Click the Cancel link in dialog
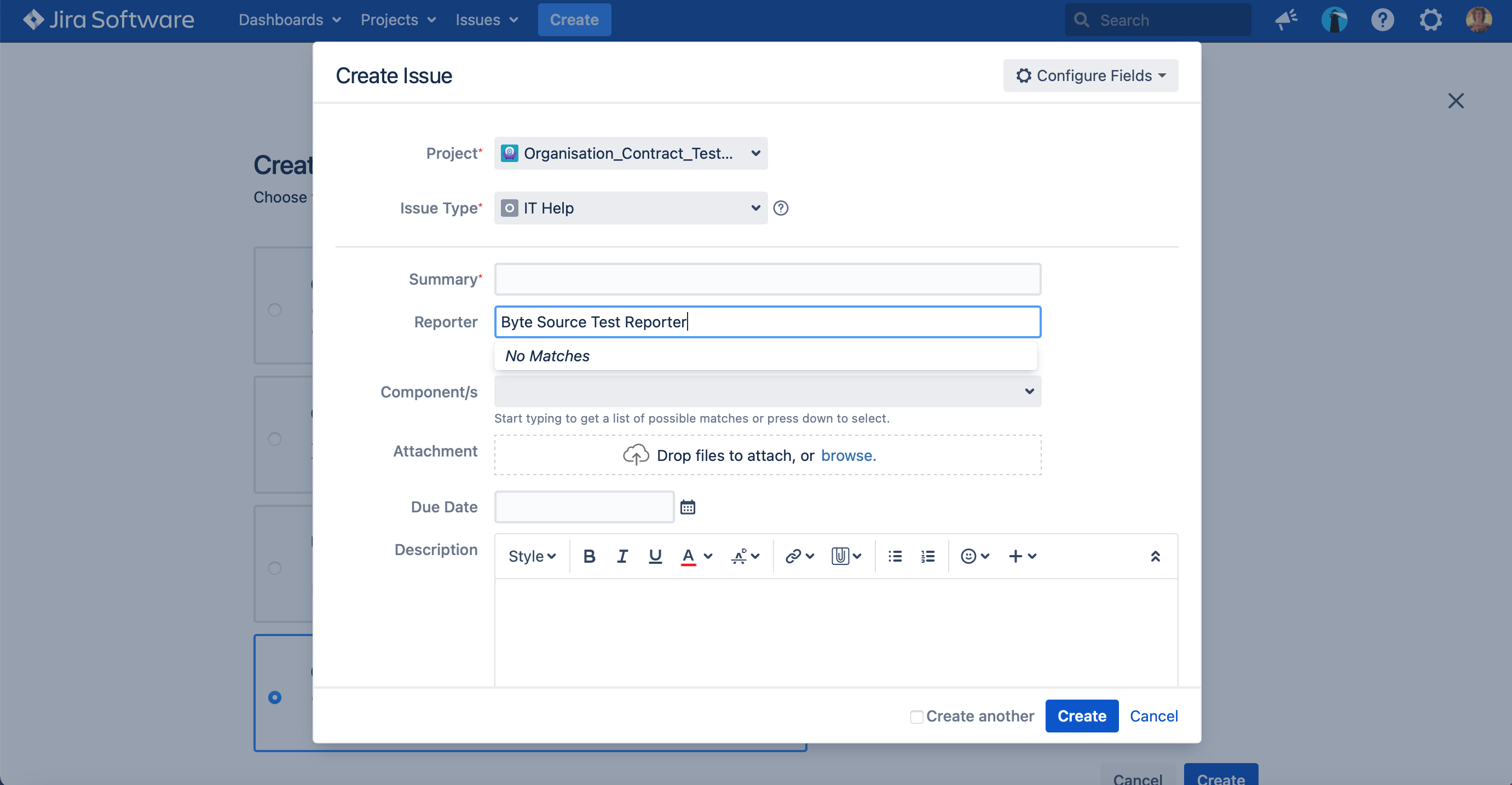Image resolution: width=1512 pixels, height=785 pixels. (1153, 717)
